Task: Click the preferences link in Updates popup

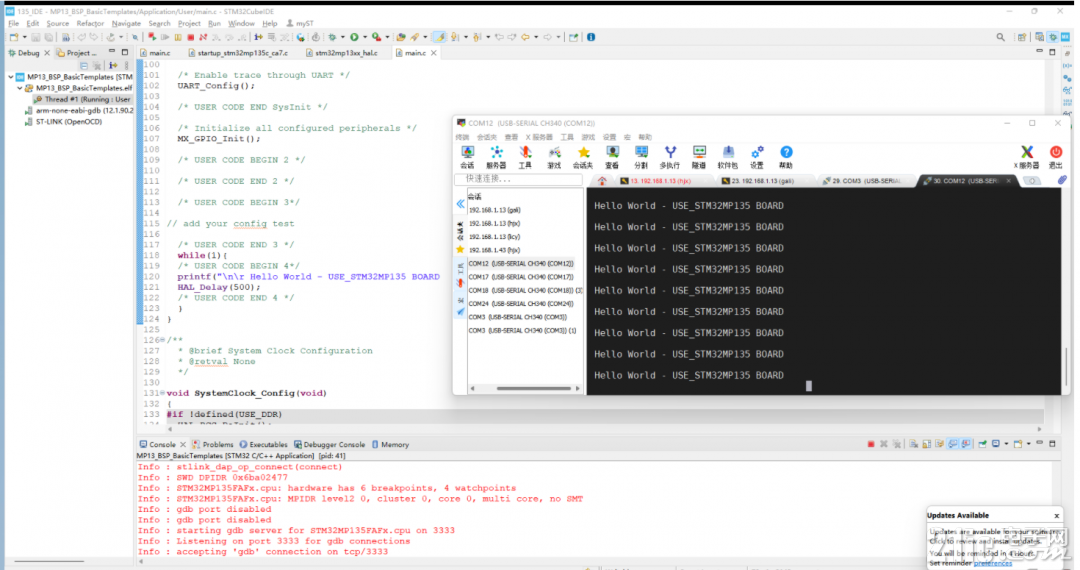Action: pos(993,564)
